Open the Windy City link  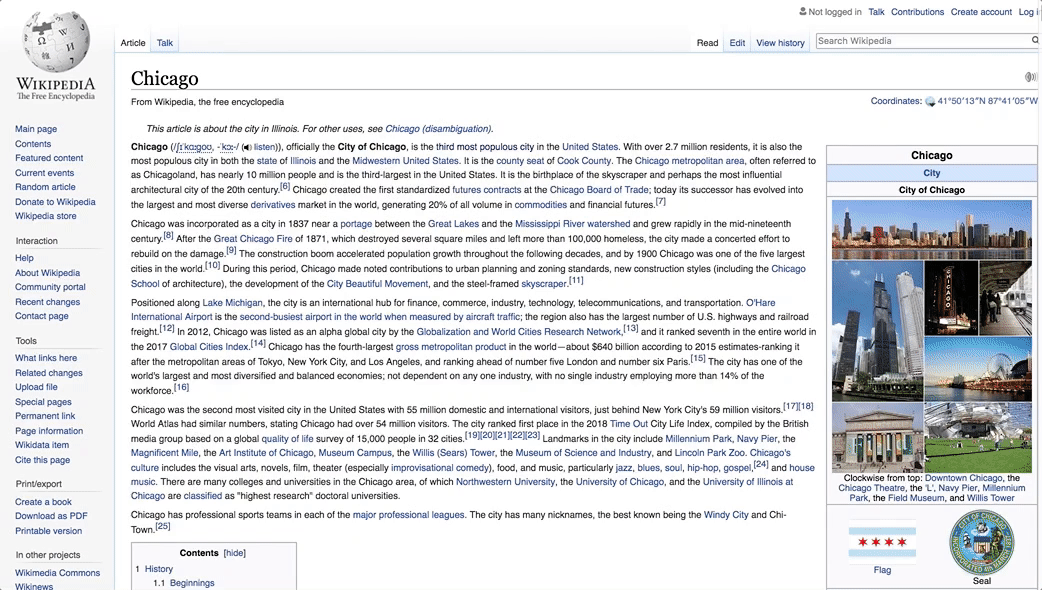click(x=726, y=515)
